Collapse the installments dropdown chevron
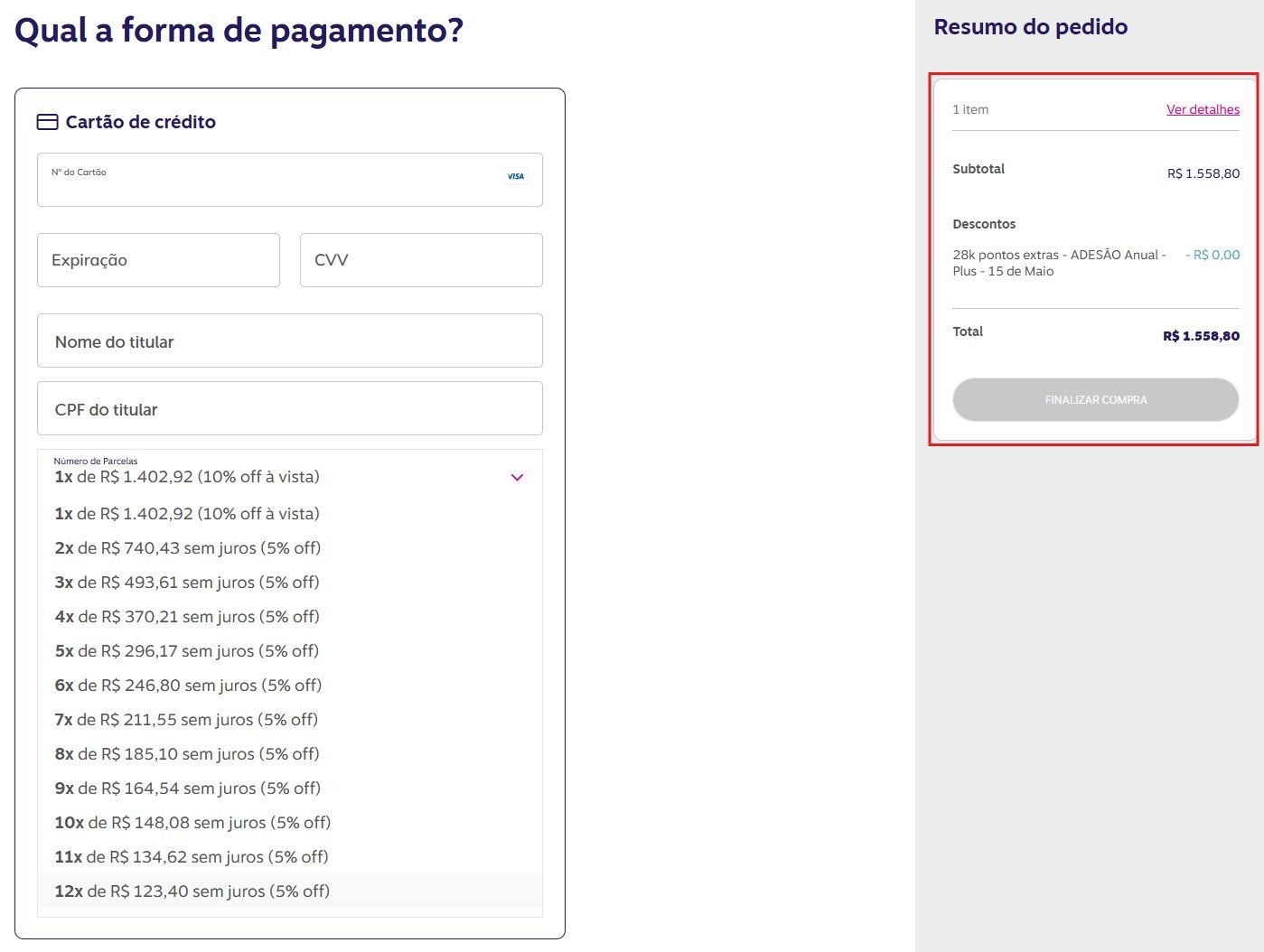The height and width of the screenshot is (952, 1264). (517, 477)
